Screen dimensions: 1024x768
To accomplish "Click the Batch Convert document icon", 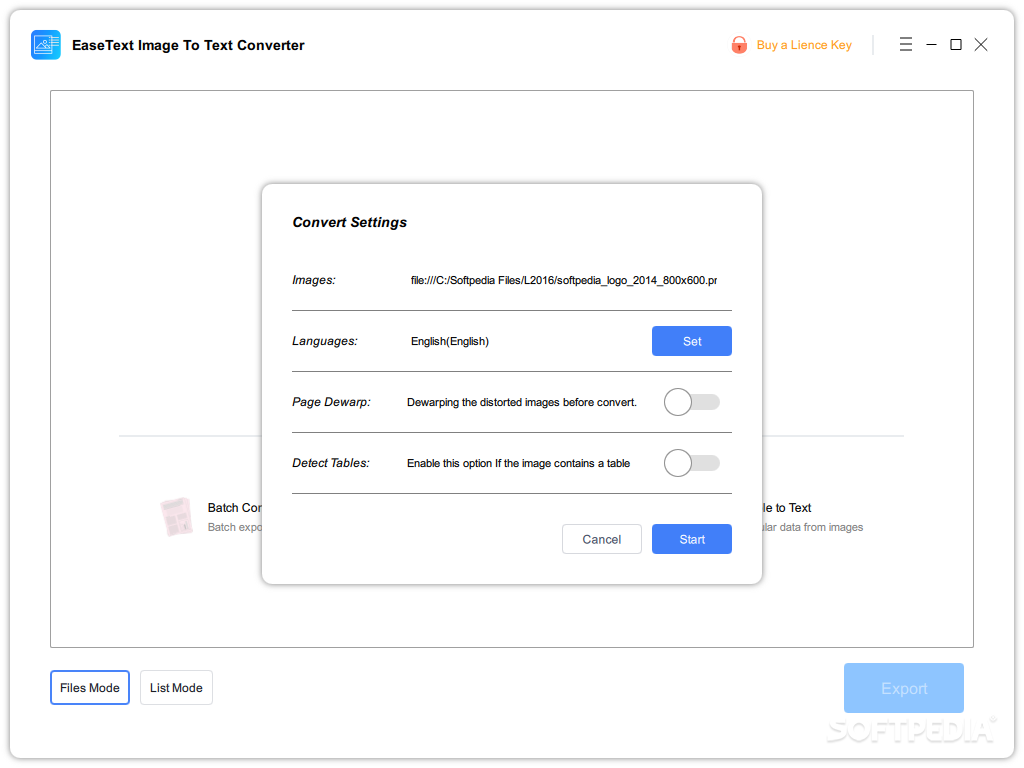I will tap(176, 517).
